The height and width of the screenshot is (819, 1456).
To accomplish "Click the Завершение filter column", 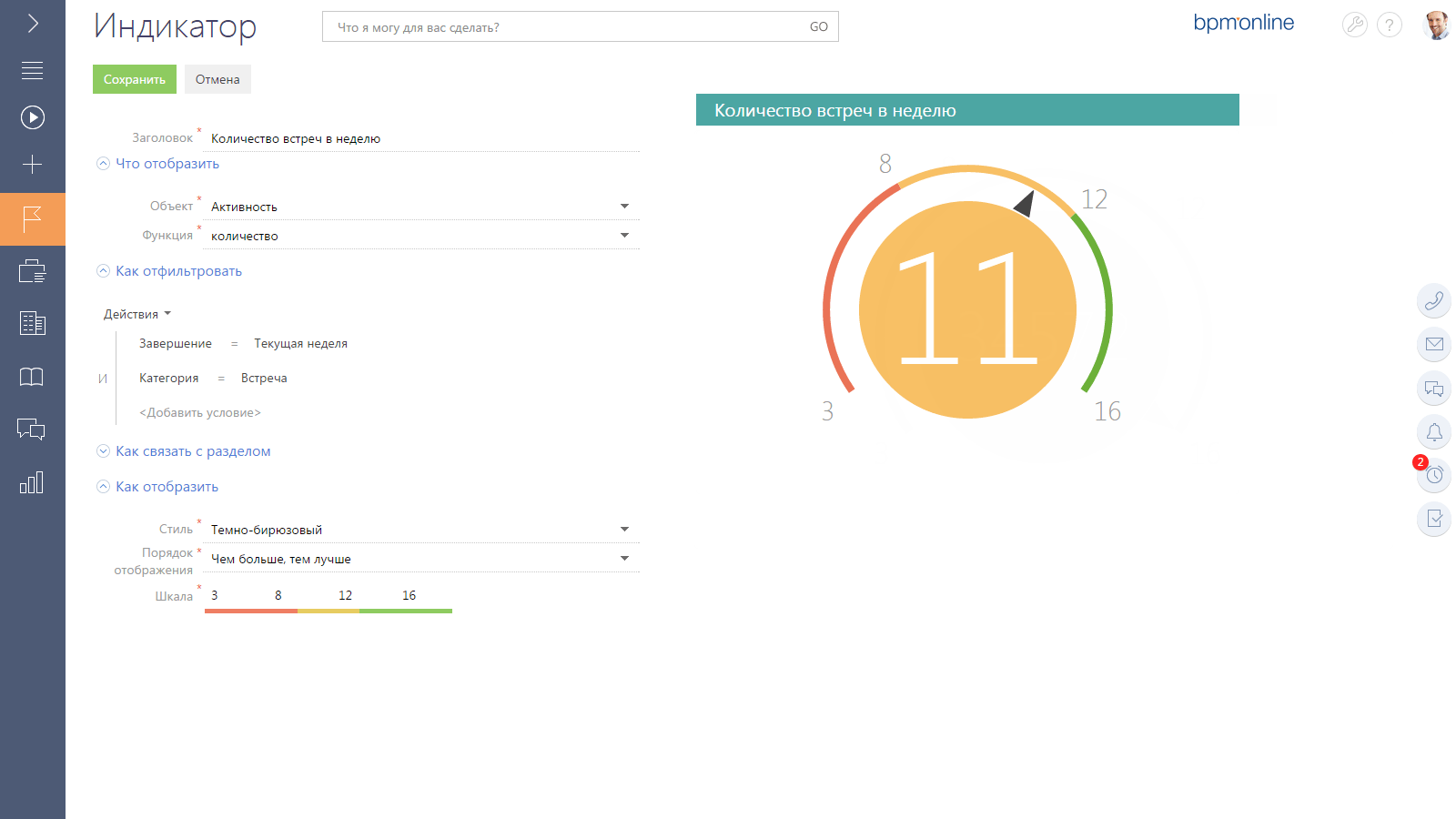I will (176, 344).
